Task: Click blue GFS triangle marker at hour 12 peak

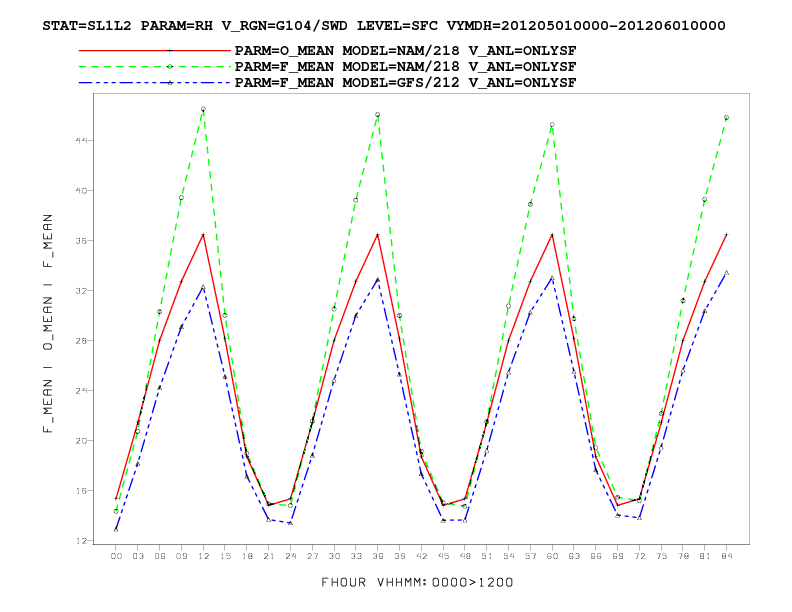Action: pyautogui.click(x=203, y=287)
